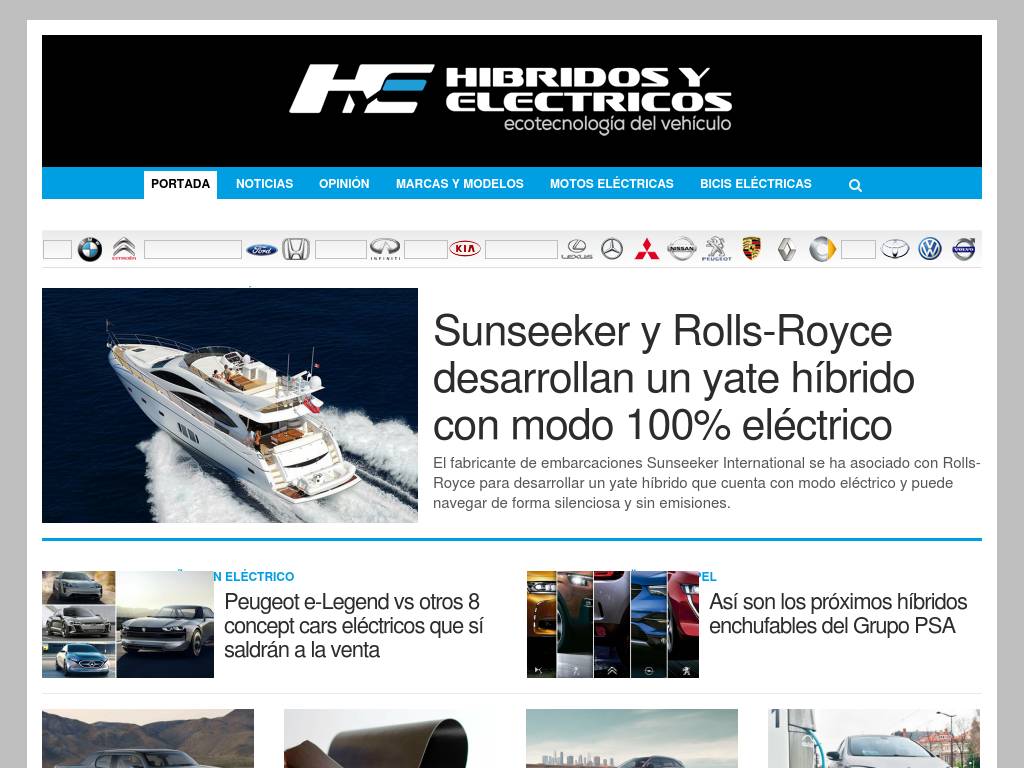Click the search magnifier icon
Viewport: 1024px width, 768px height.
855,185
